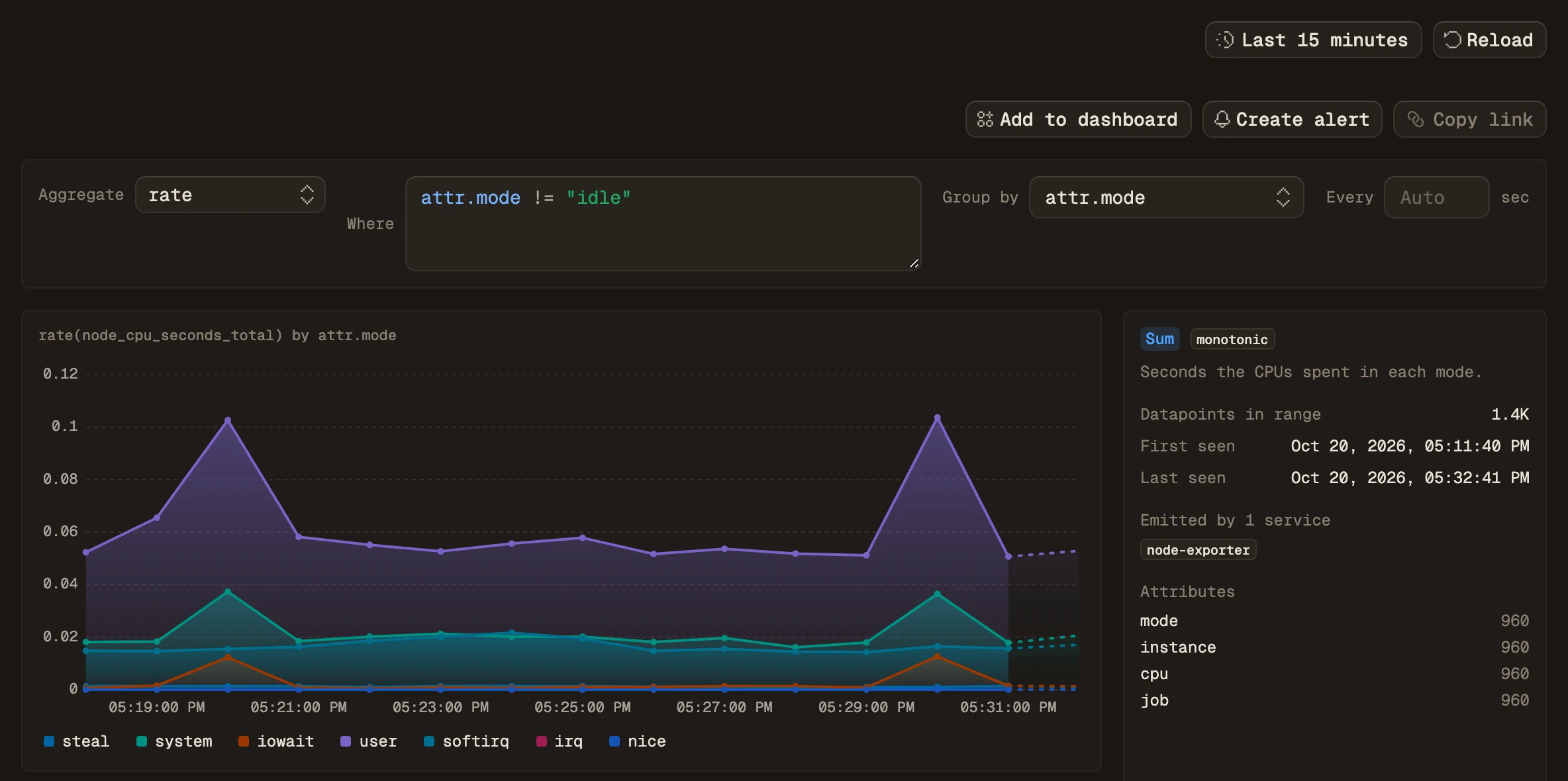
Task: Toggle the nice series in legend
Action: click(x=637, y=741)
